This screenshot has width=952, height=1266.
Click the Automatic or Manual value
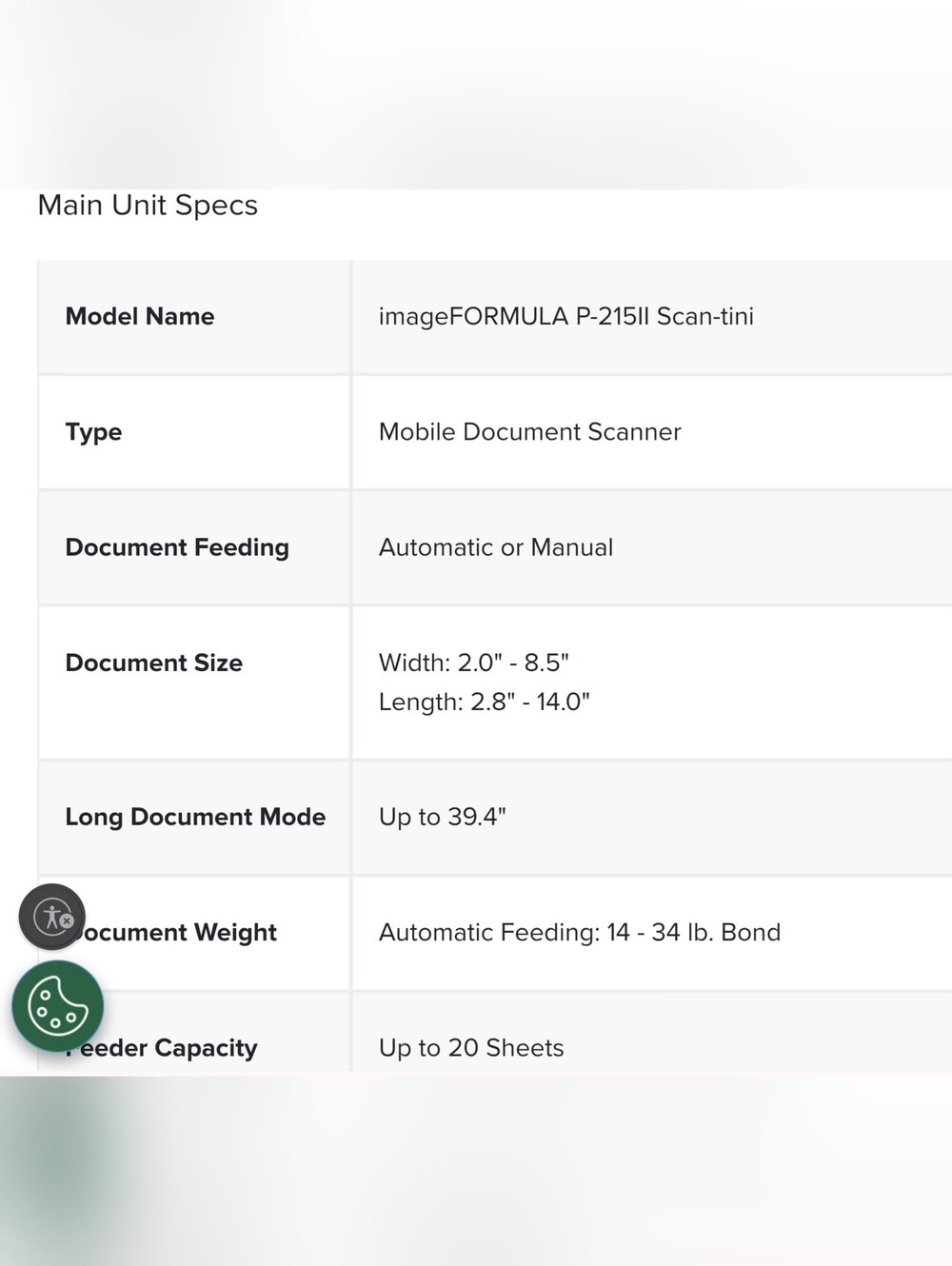click(496, 547)
